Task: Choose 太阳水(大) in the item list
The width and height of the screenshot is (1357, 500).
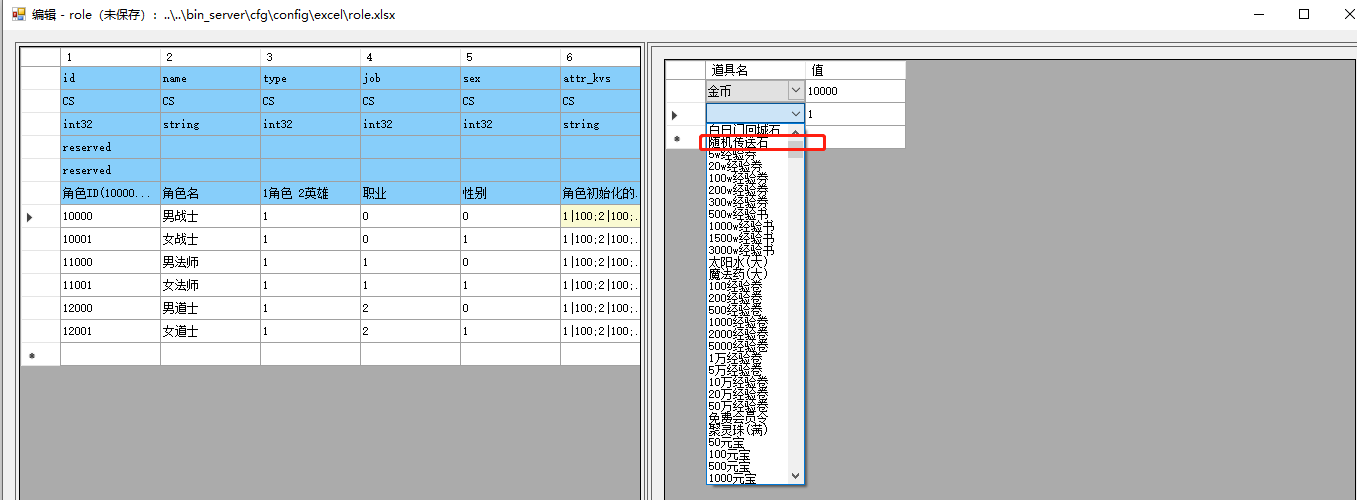Action: tap(738, 262)
